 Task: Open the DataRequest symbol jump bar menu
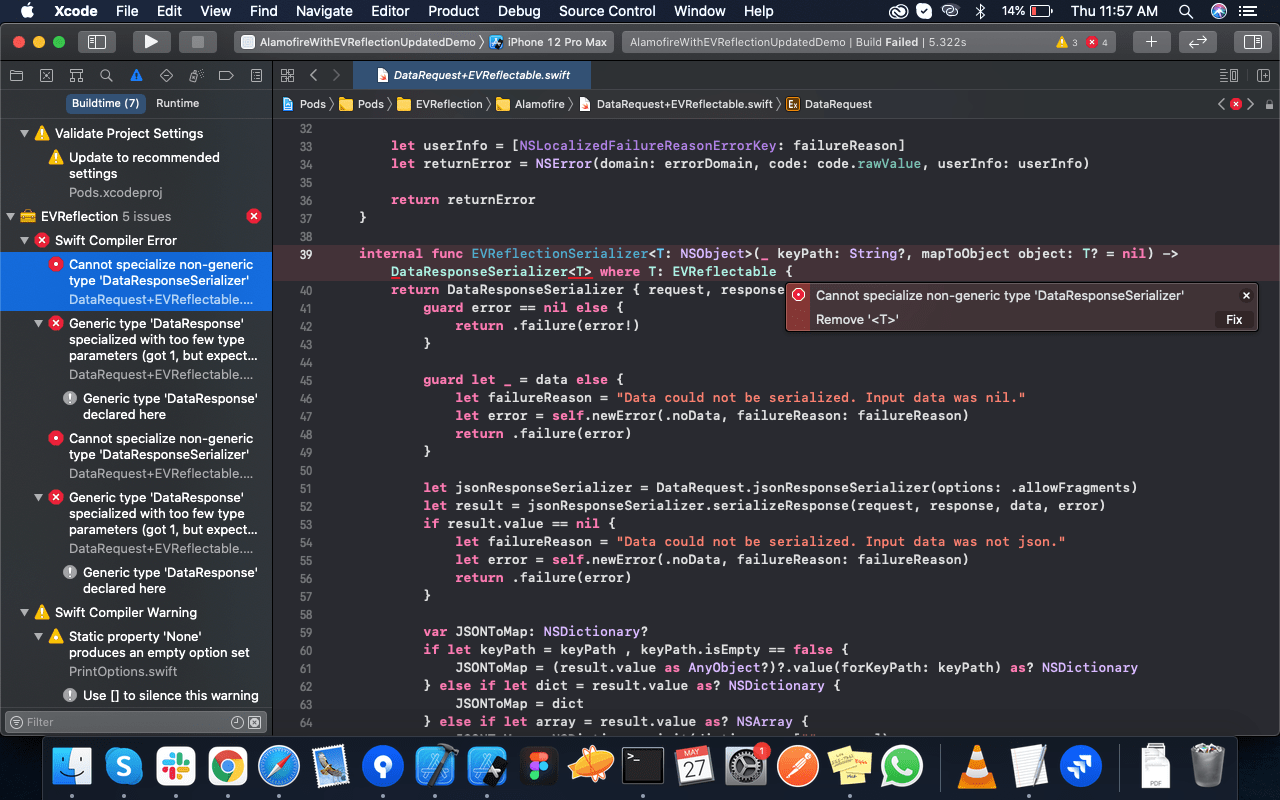pyautogui.click(x=829, y=104)
